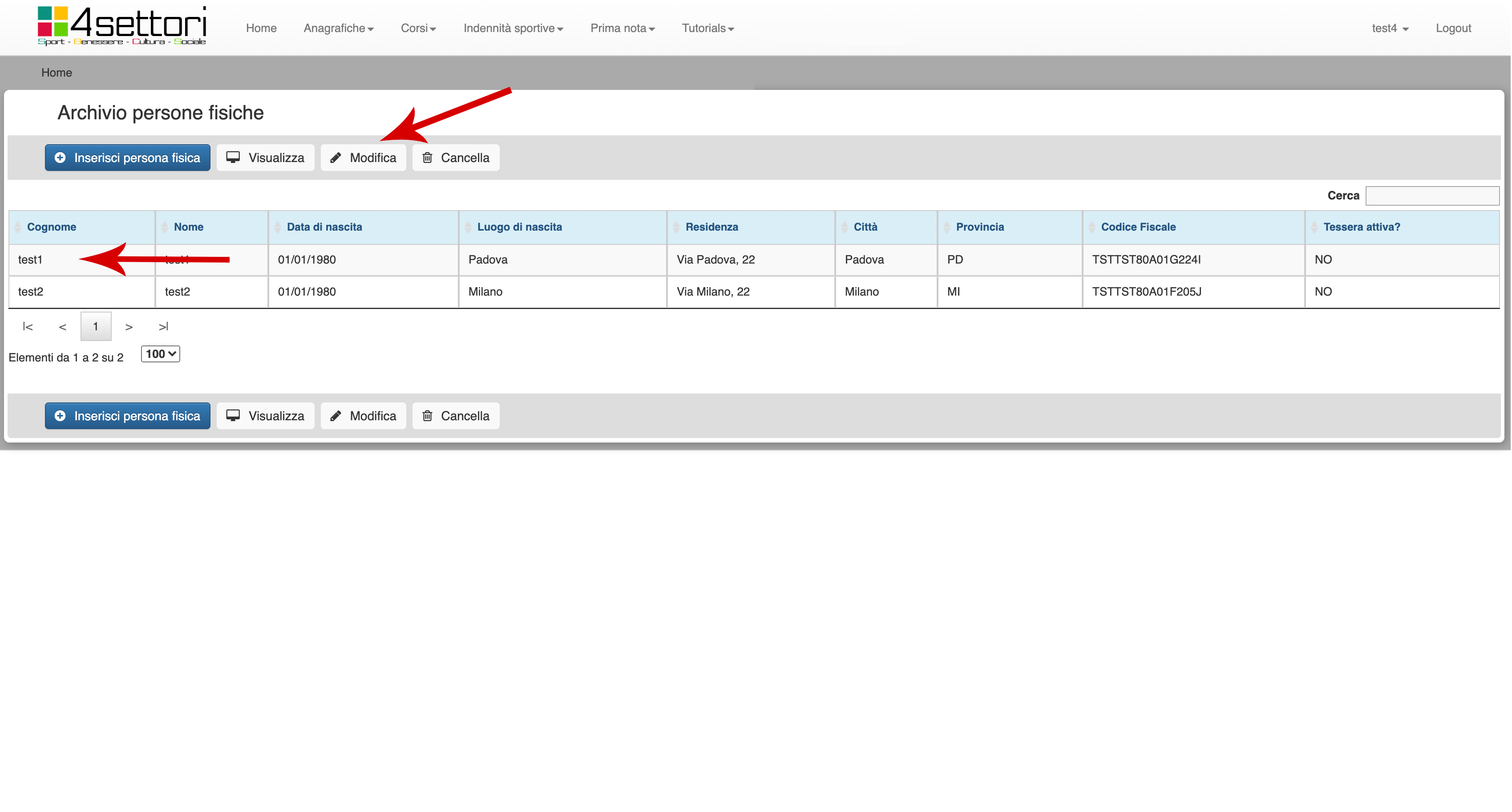Click top Inserisci persona fisica button
Screen dimensions: 1512x812
[127, 158]
